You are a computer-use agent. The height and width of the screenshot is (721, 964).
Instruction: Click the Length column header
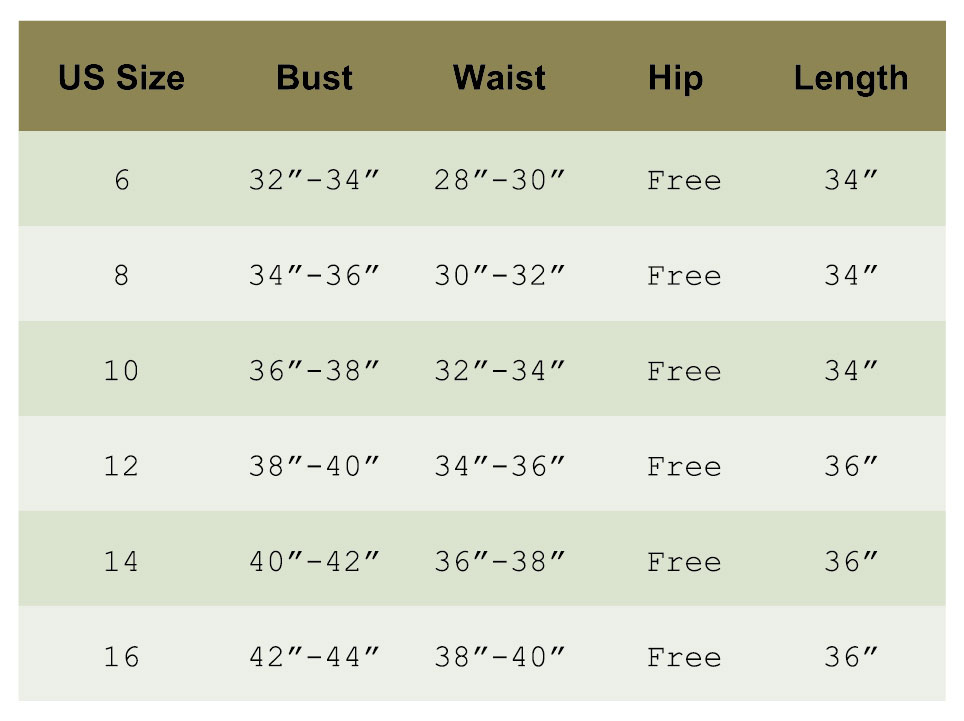851,78
